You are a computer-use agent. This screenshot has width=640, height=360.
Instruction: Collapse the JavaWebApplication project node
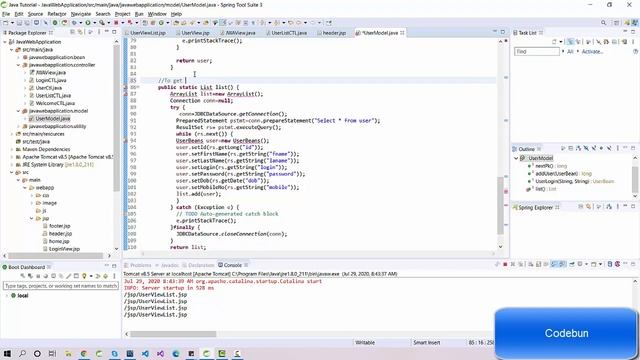tap(5, 42)
